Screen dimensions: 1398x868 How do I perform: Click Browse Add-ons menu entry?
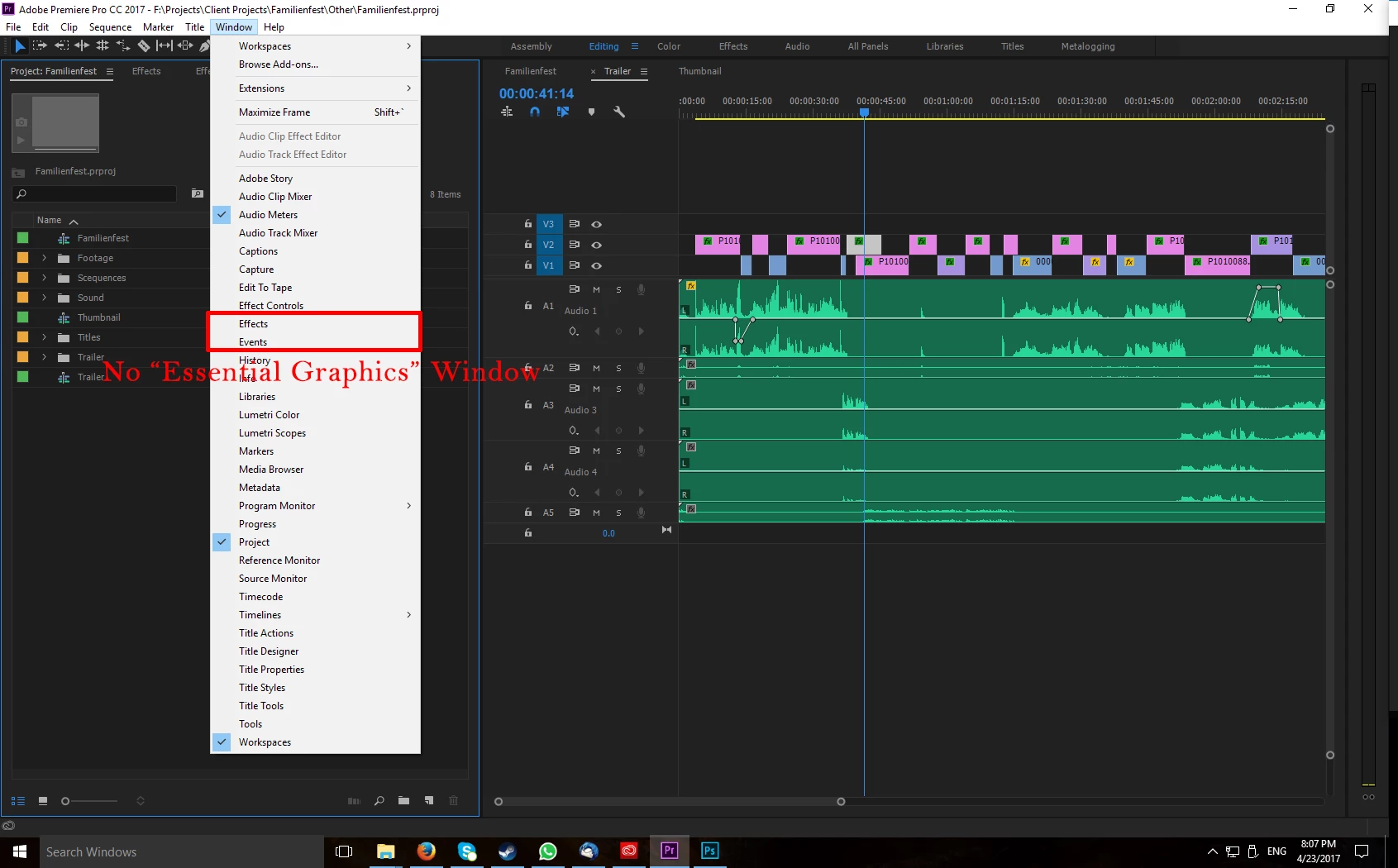(x=316, y=64)
